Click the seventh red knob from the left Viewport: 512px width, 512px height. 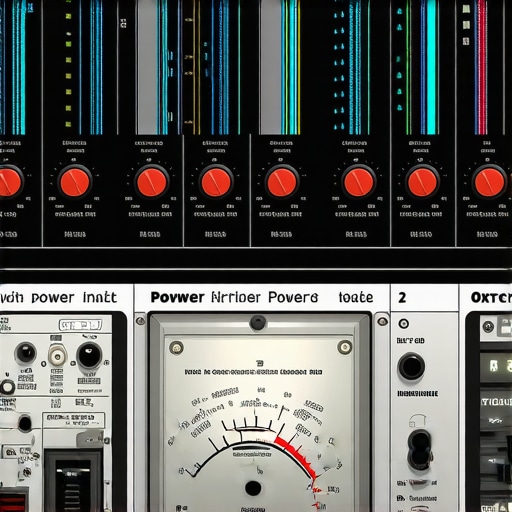422,182
